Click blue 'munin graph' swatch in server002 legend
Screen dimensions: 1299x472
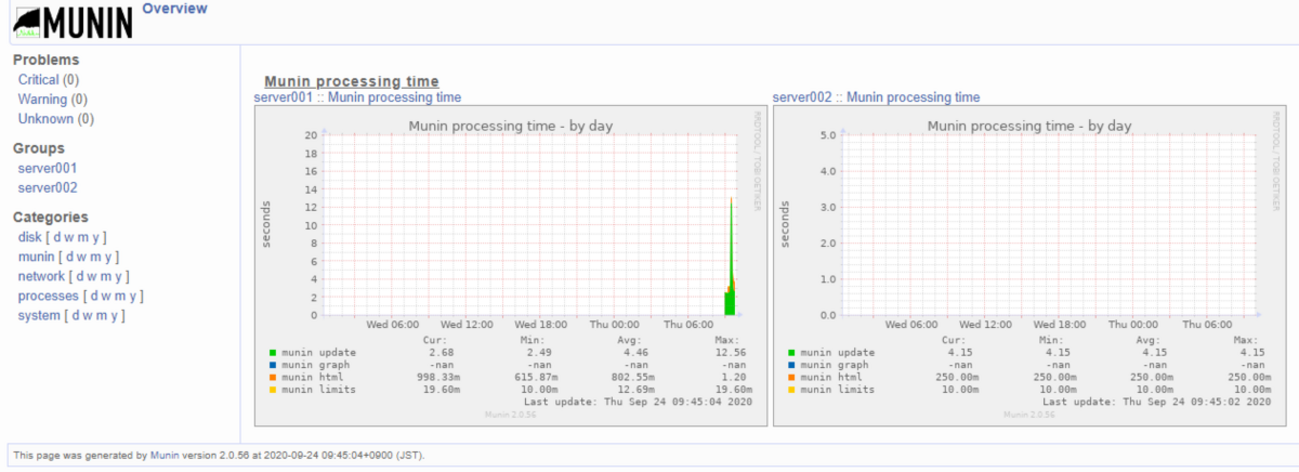[791, 365]
